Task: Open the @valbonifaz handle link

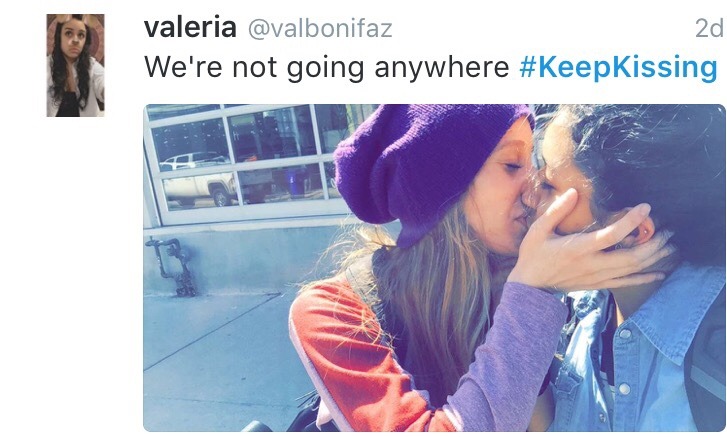Action: pyautogui.click(x=320, y=29)
